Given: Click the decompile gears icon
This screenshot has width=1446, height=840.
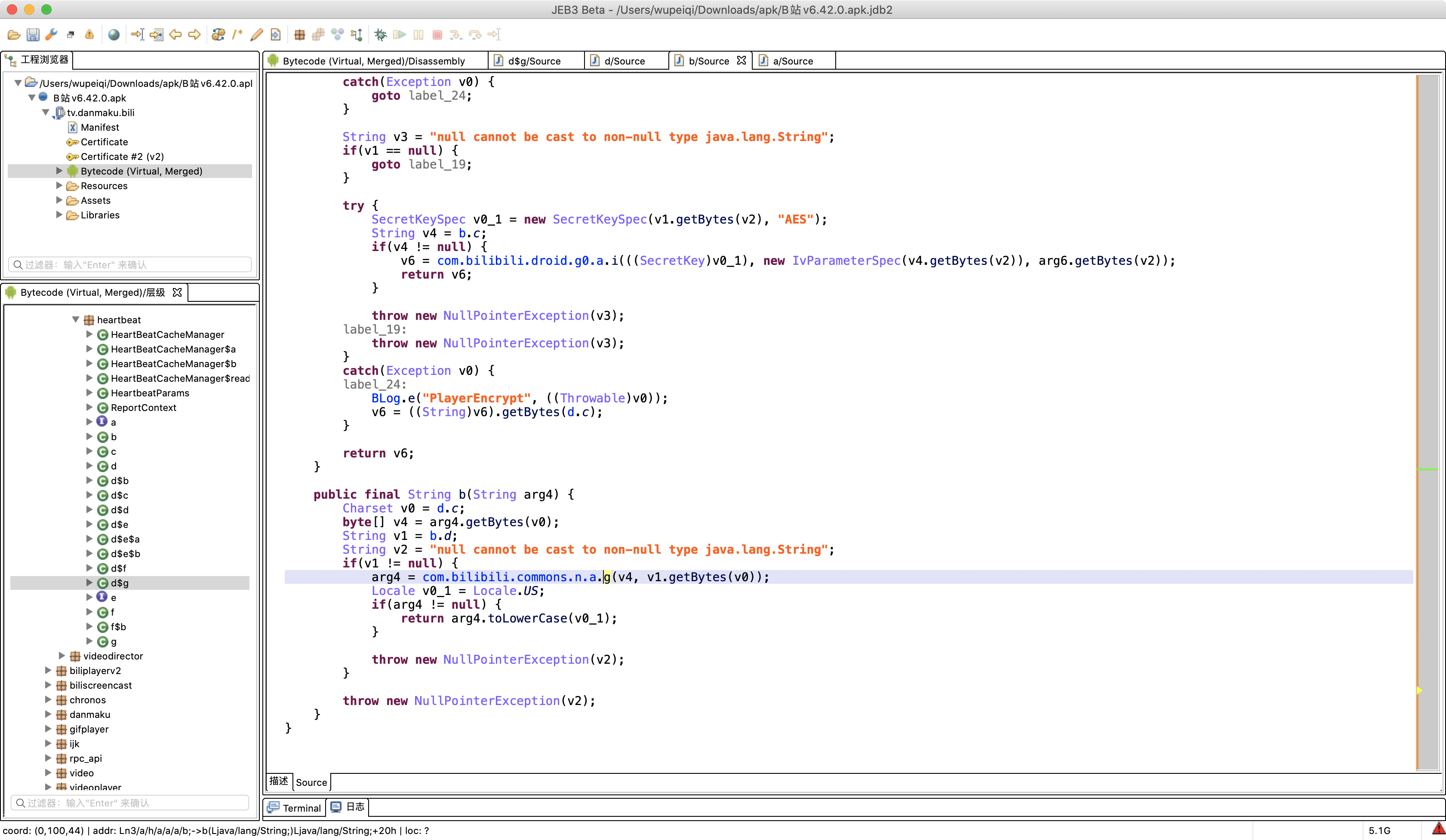Looking at the screenshot, I should point(218,35).
